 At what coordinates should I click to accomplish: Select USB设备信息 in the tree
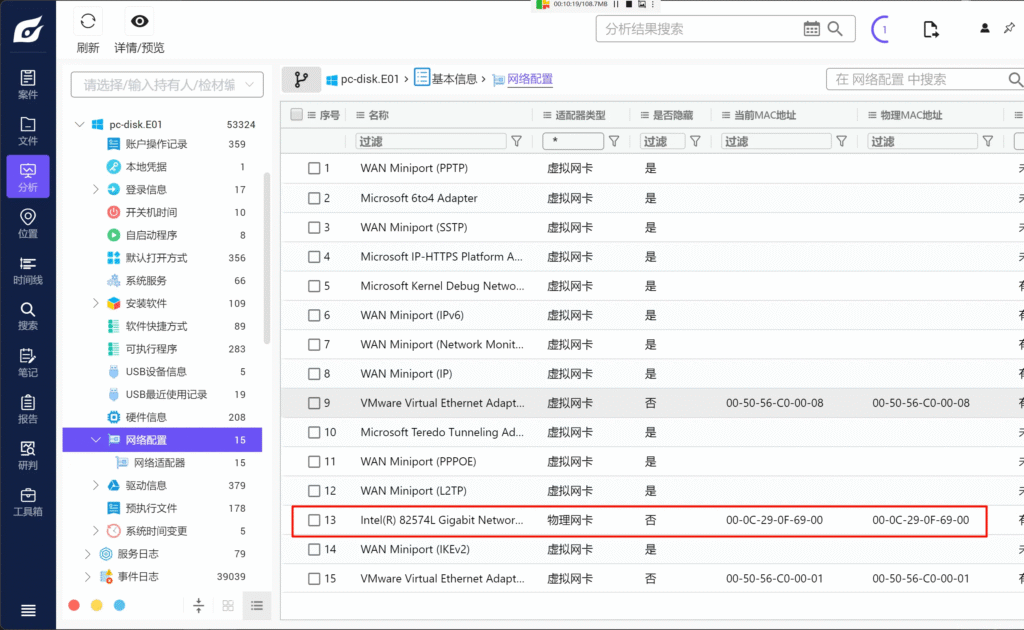[x=156, y=371]
